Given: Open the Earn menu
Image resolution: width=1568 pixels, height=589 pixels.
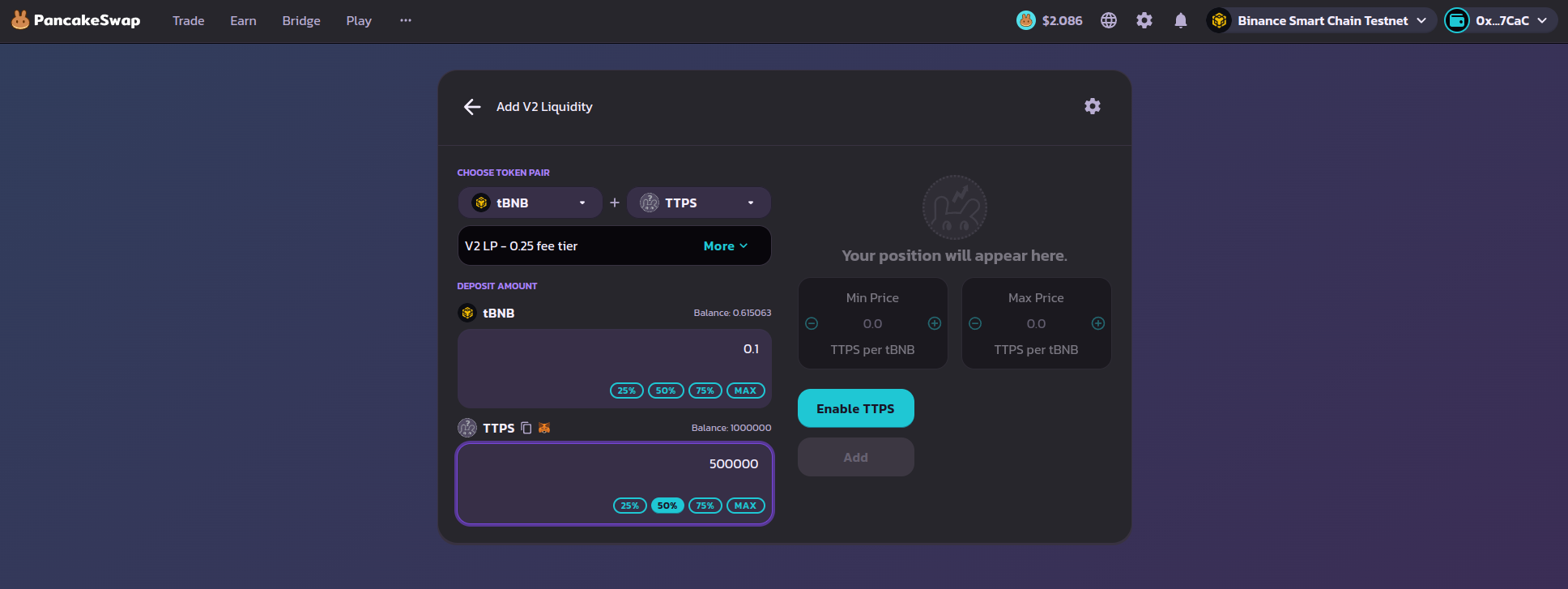Looking at the screenshot, I should click(243, 21).
